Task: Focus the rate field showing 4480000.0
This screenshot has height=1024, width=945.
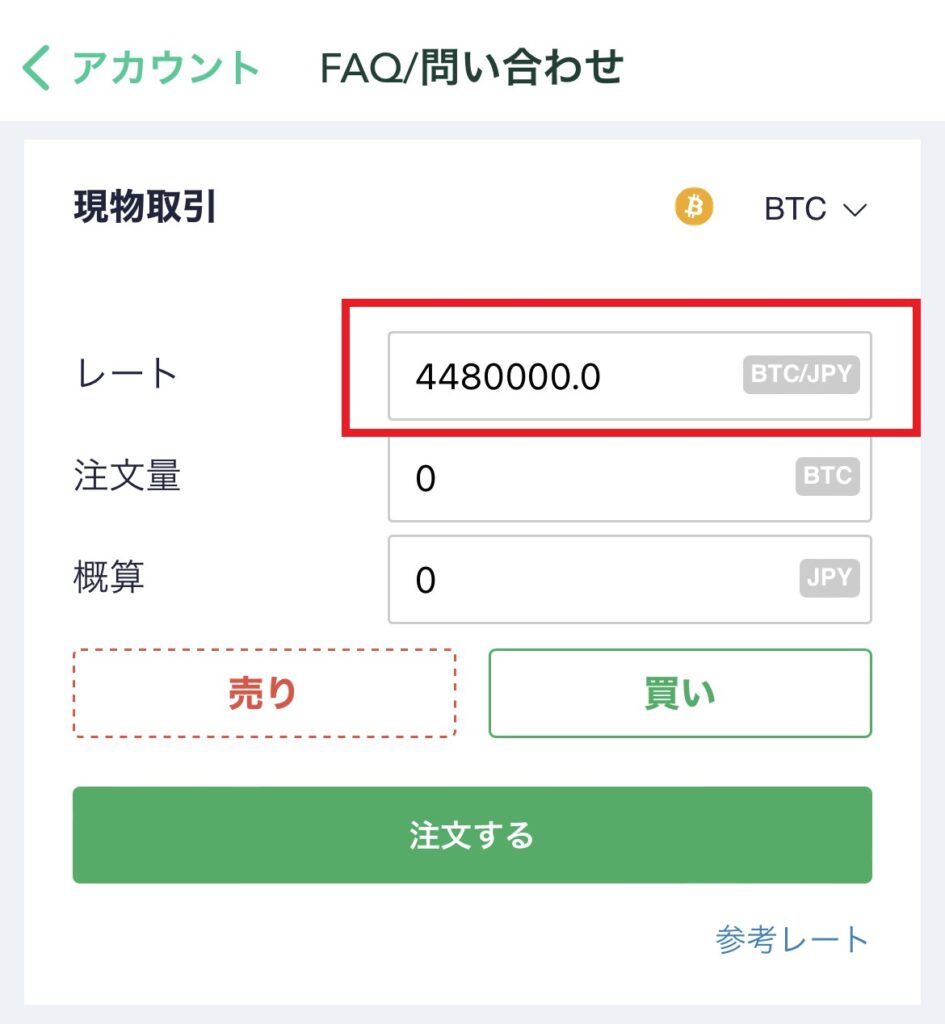Action: point(630,376)
